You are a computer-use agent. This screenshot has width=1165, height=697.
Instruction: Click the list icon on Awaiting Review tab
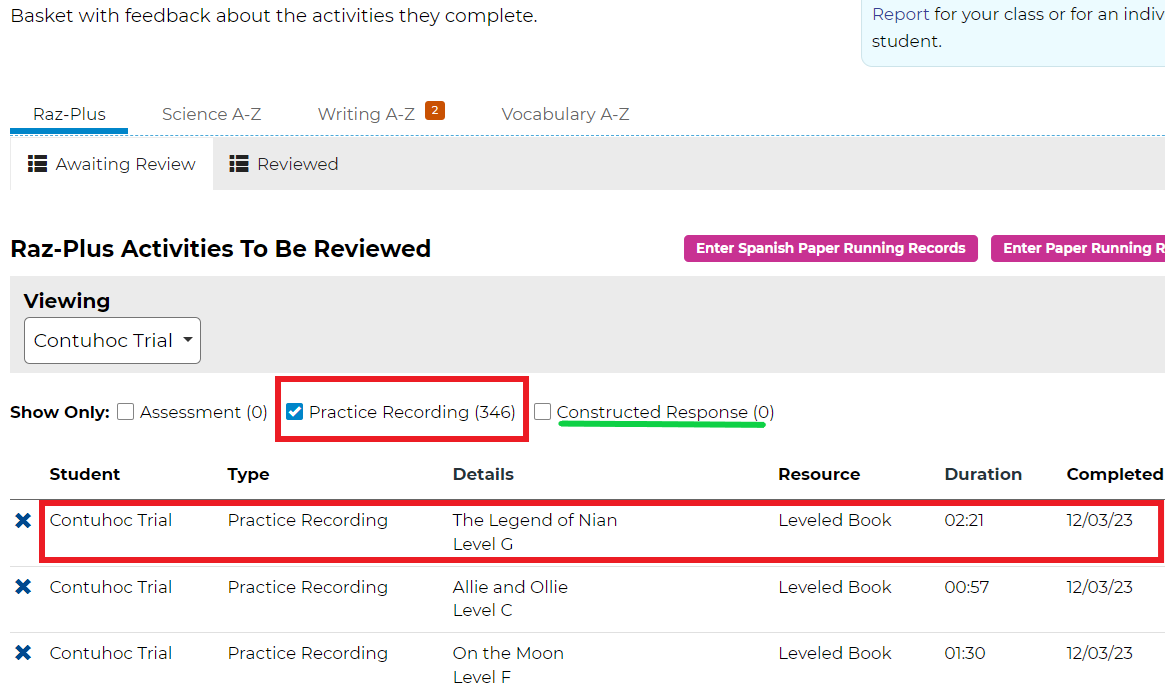[x=38, y=164]
